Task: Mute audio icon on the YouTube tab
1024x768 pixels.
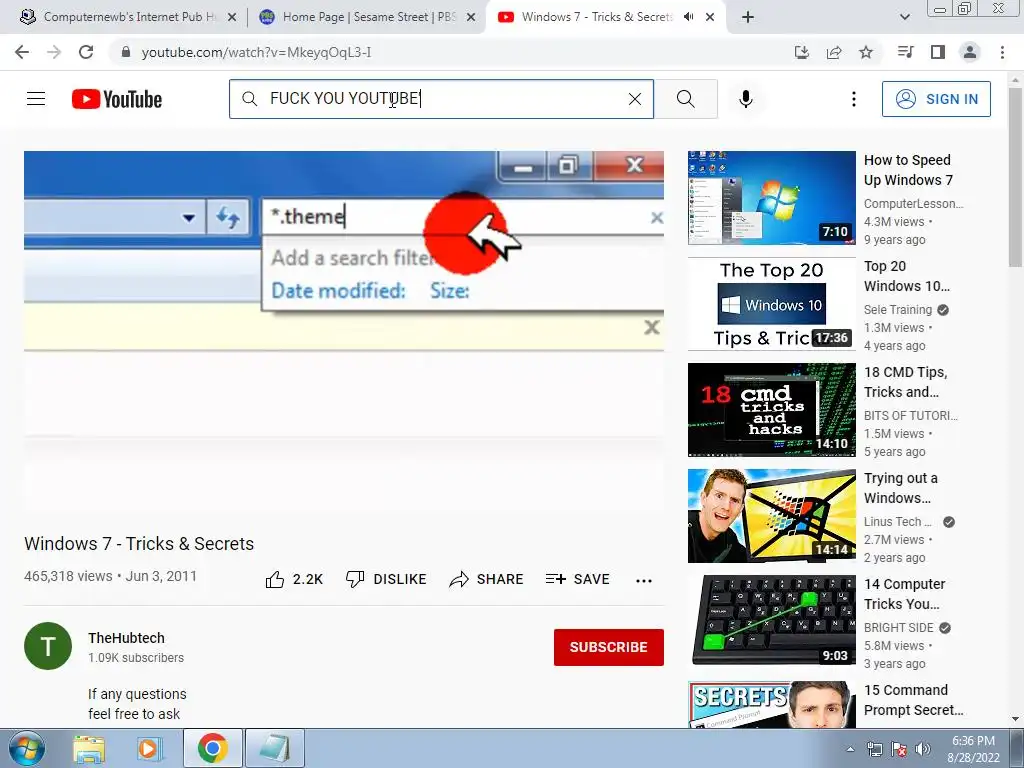Action: pos(688,17)
